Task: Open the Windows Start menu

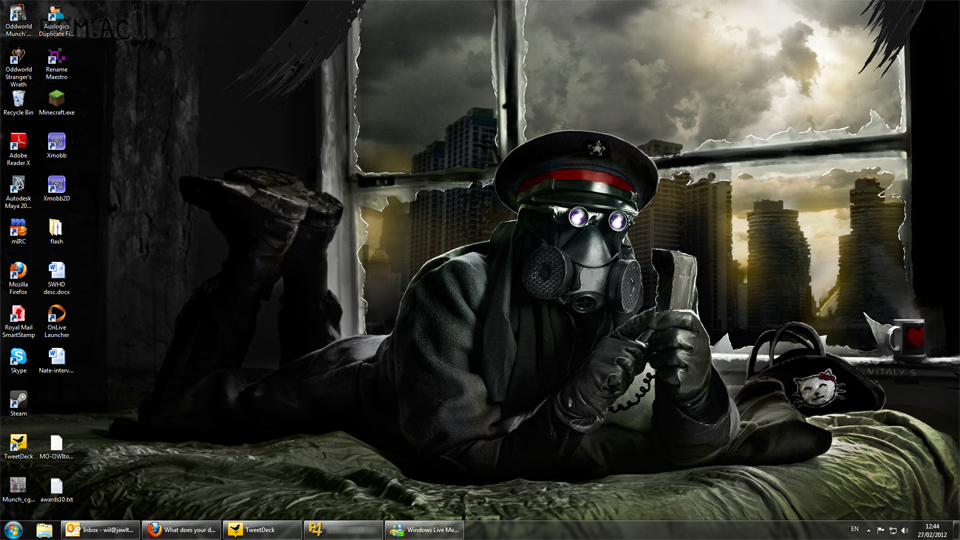Action: click(x=14, y=530)
